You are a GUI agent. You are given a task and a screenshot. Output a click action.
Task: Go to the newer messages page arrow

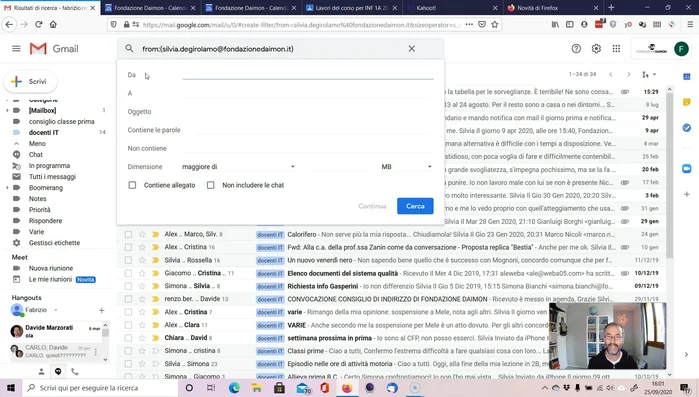611,74
